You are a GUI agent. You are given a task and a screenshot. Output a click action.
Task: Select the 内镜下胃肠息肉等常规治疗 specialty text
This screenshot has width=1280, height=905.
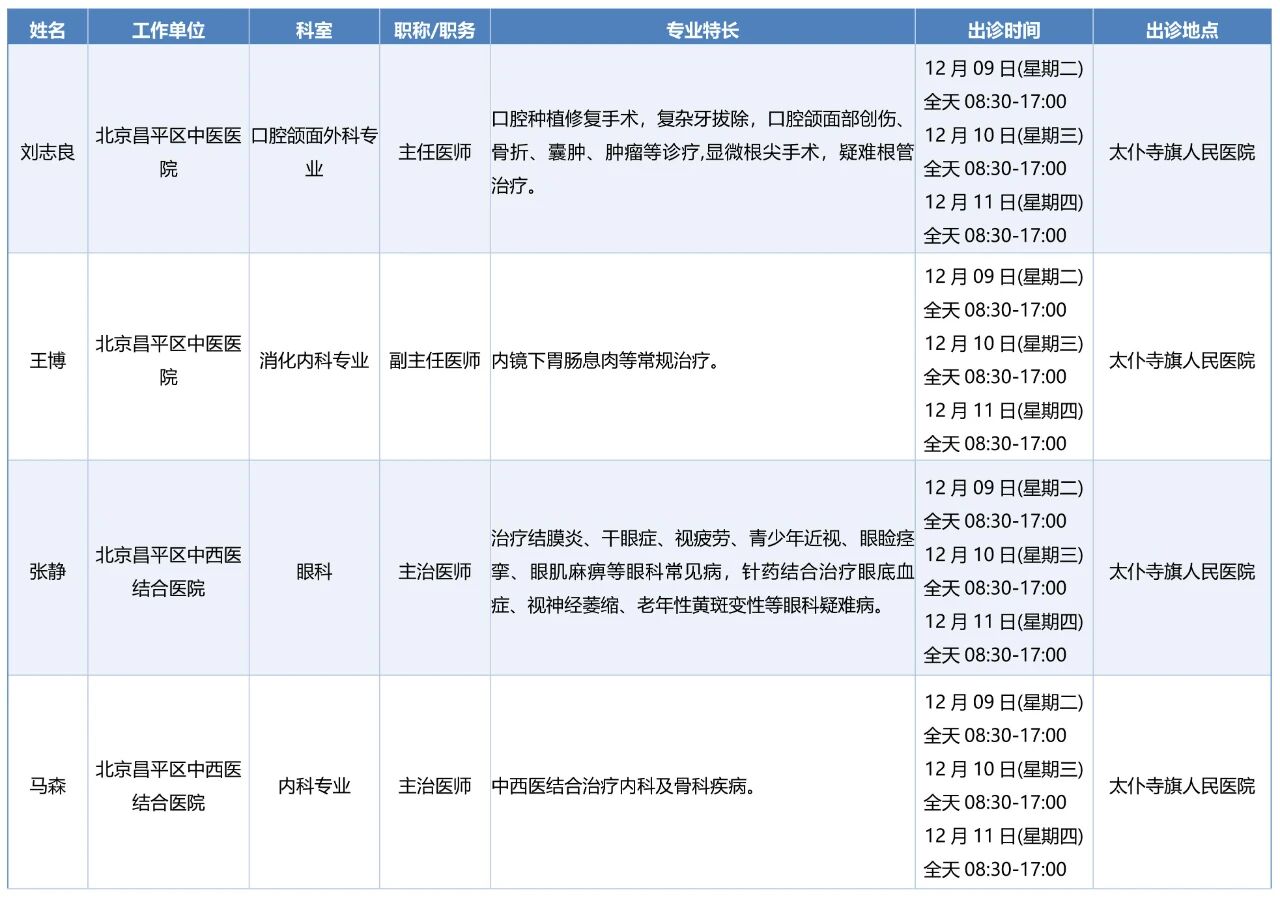coord(606,361)
